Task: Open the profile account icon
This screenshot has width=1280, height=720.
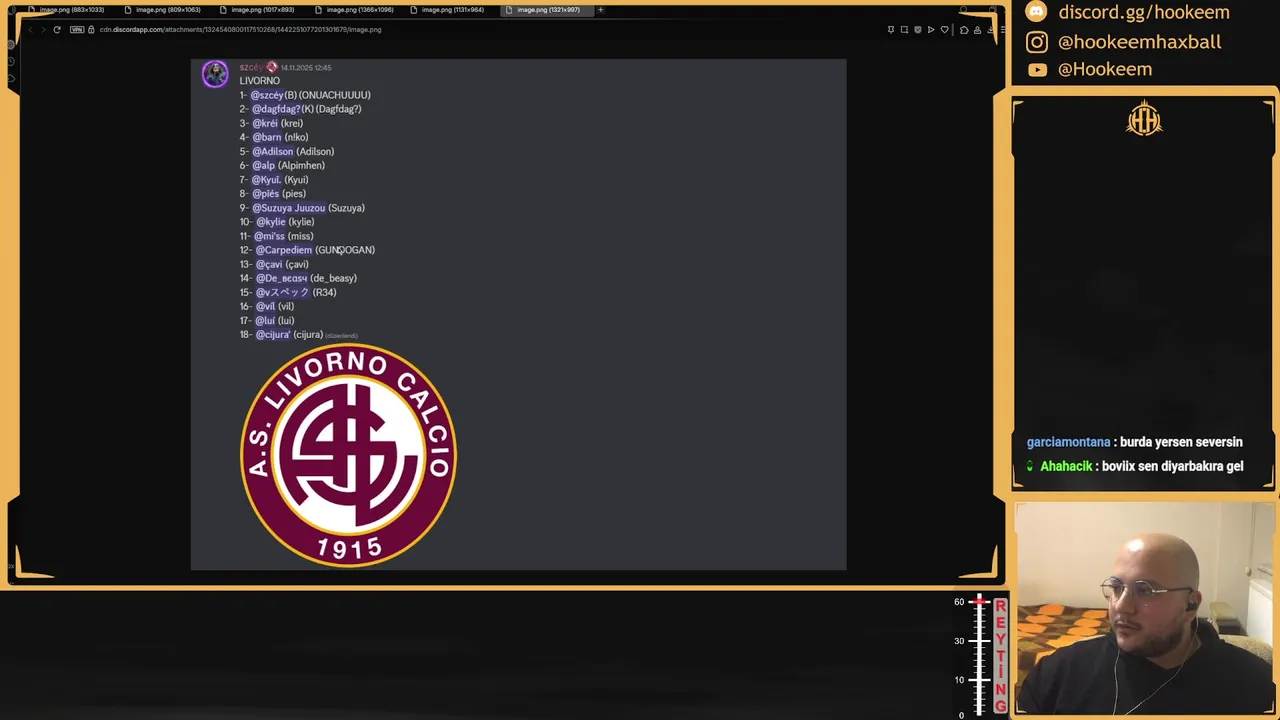Action: [x=977, y=29]
